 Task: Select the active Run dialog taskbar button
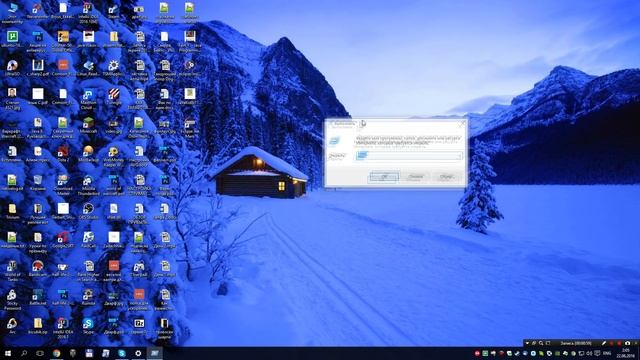tap(155, 353)
